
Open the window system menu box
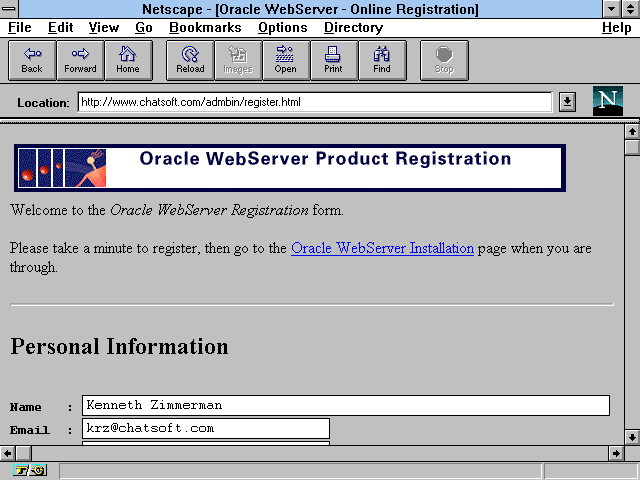[x=10, y=9]
